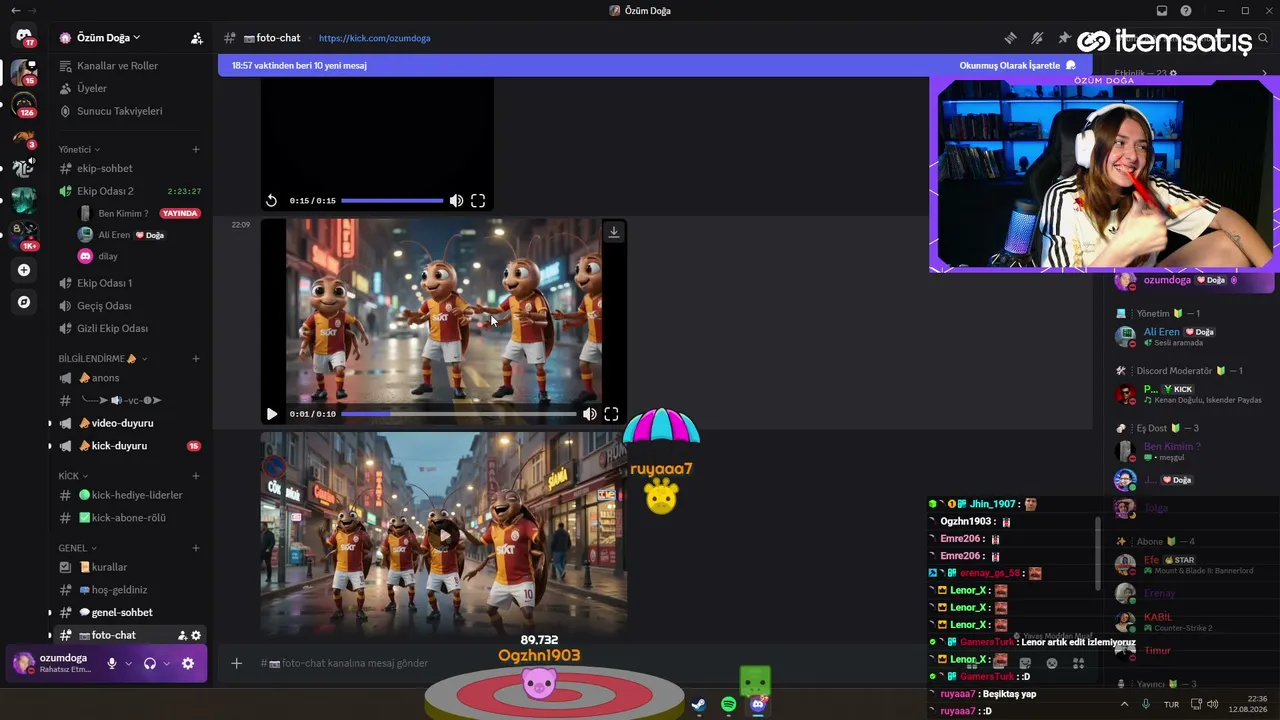This screenshot has height=720, width=1280.
Task: Open the threads icon in channel header
Action: (1010, 38)
